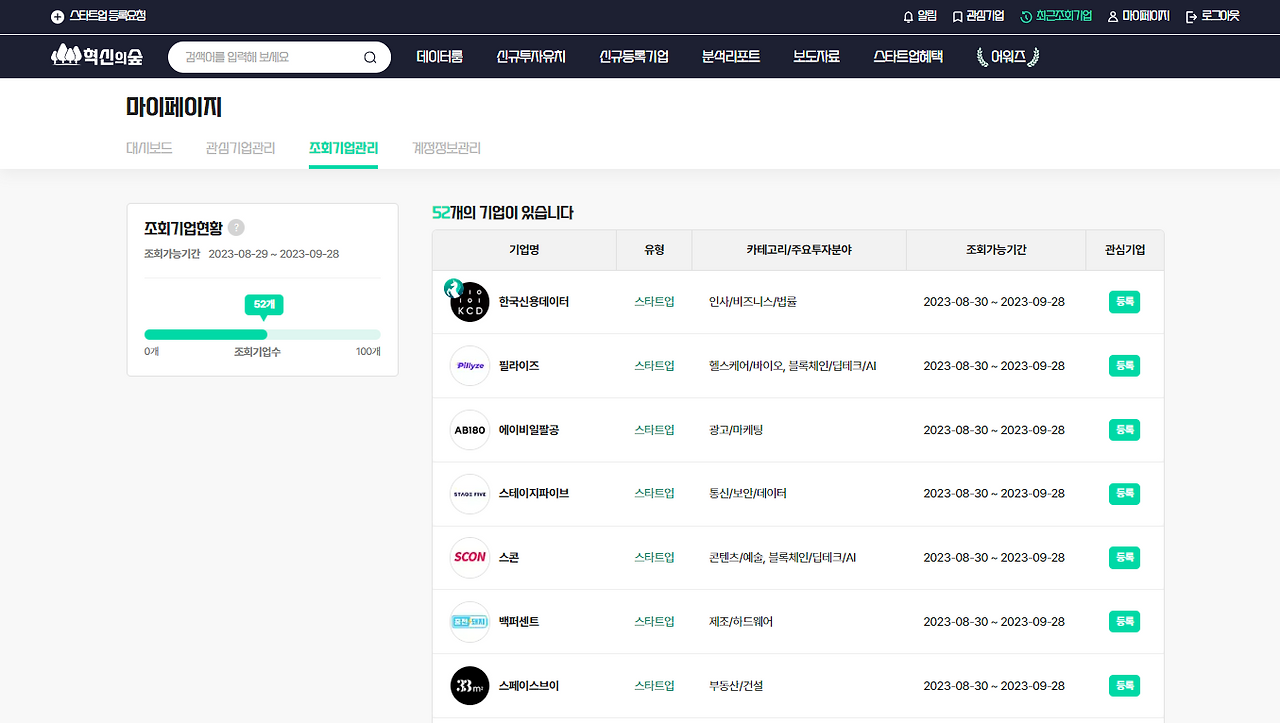
Task: Open the 스타트업혜택 menu
Action: [x=908, y=57]
